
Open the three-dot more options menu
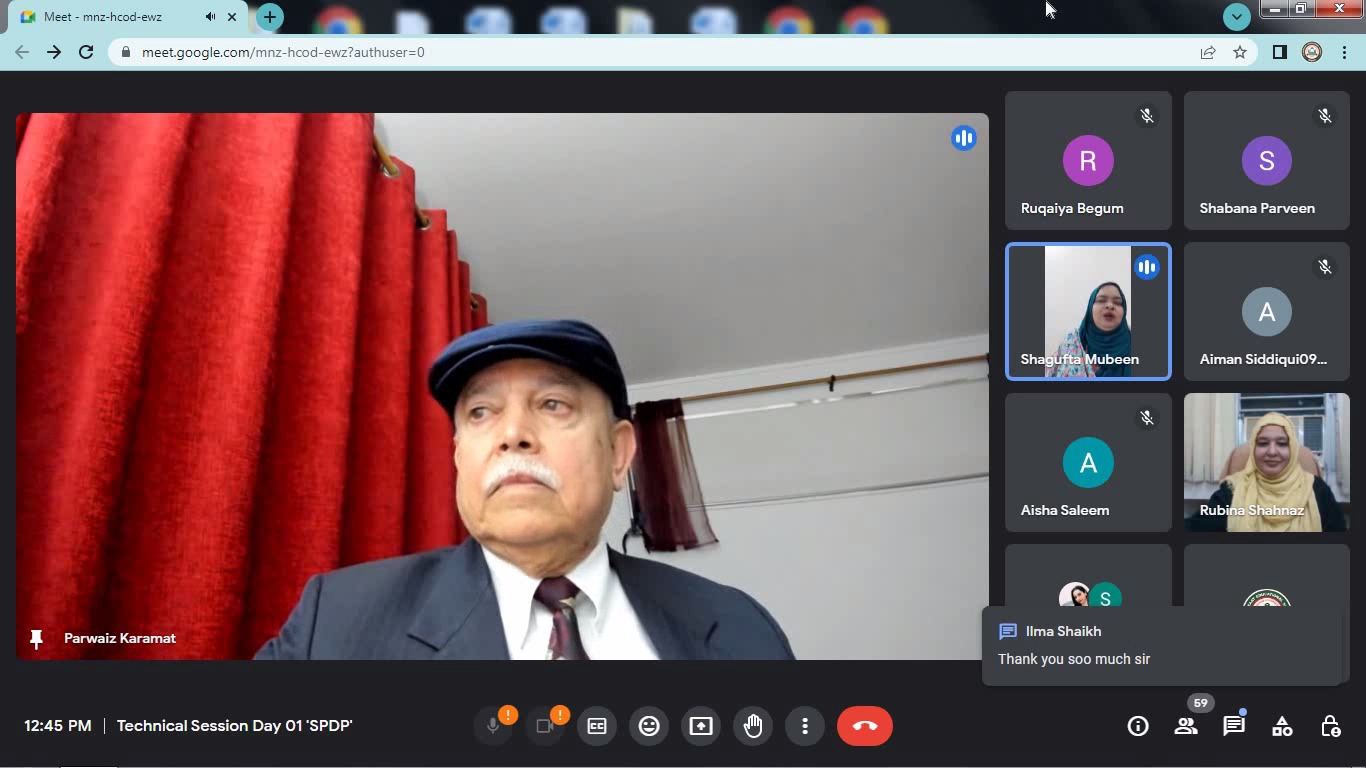pyautogui.click(x=805, y=726)
